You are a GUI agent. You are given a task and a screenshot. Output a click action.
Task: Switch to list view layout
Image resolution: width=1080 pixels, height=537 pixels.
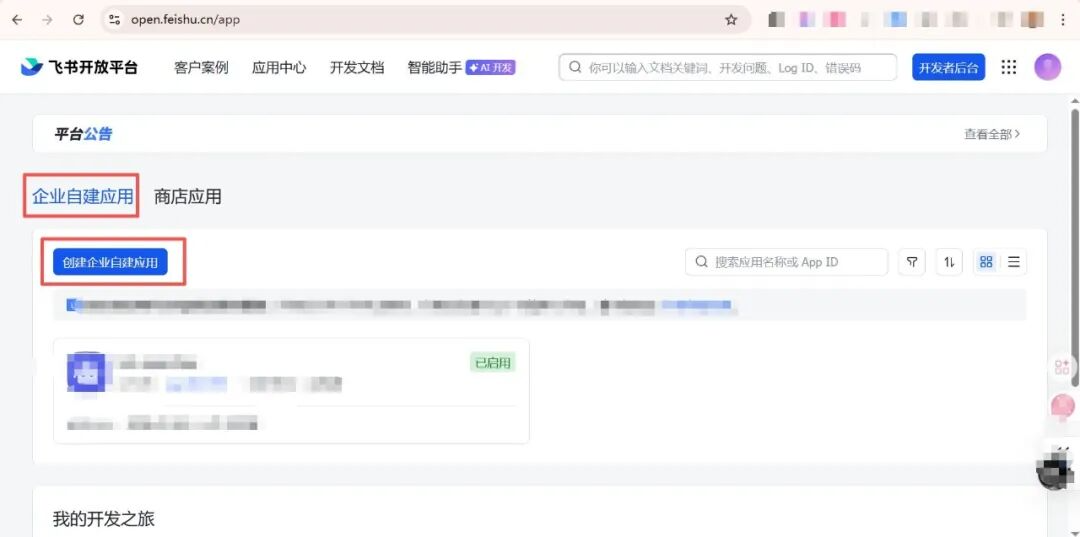(1013, 262)
